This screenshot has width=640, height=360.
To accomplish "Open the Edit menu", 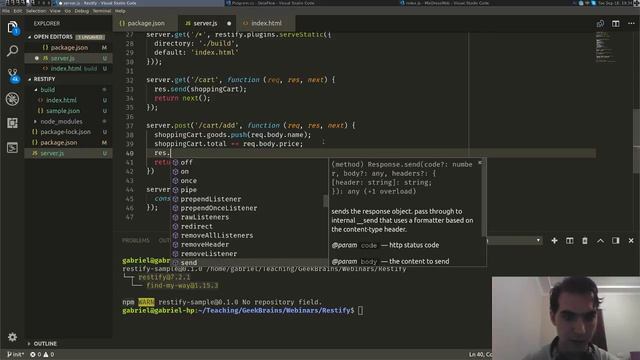I will coord(18,11).
